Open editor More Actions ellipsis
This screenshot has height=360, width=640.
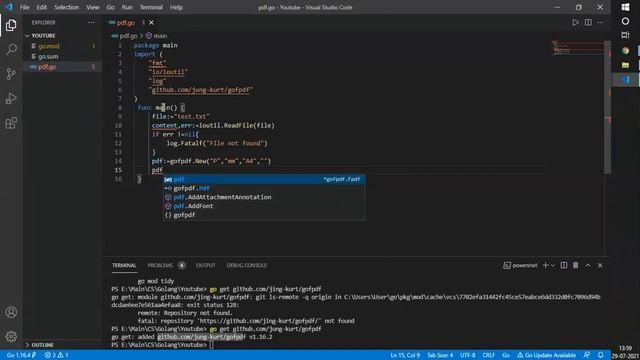600,22
